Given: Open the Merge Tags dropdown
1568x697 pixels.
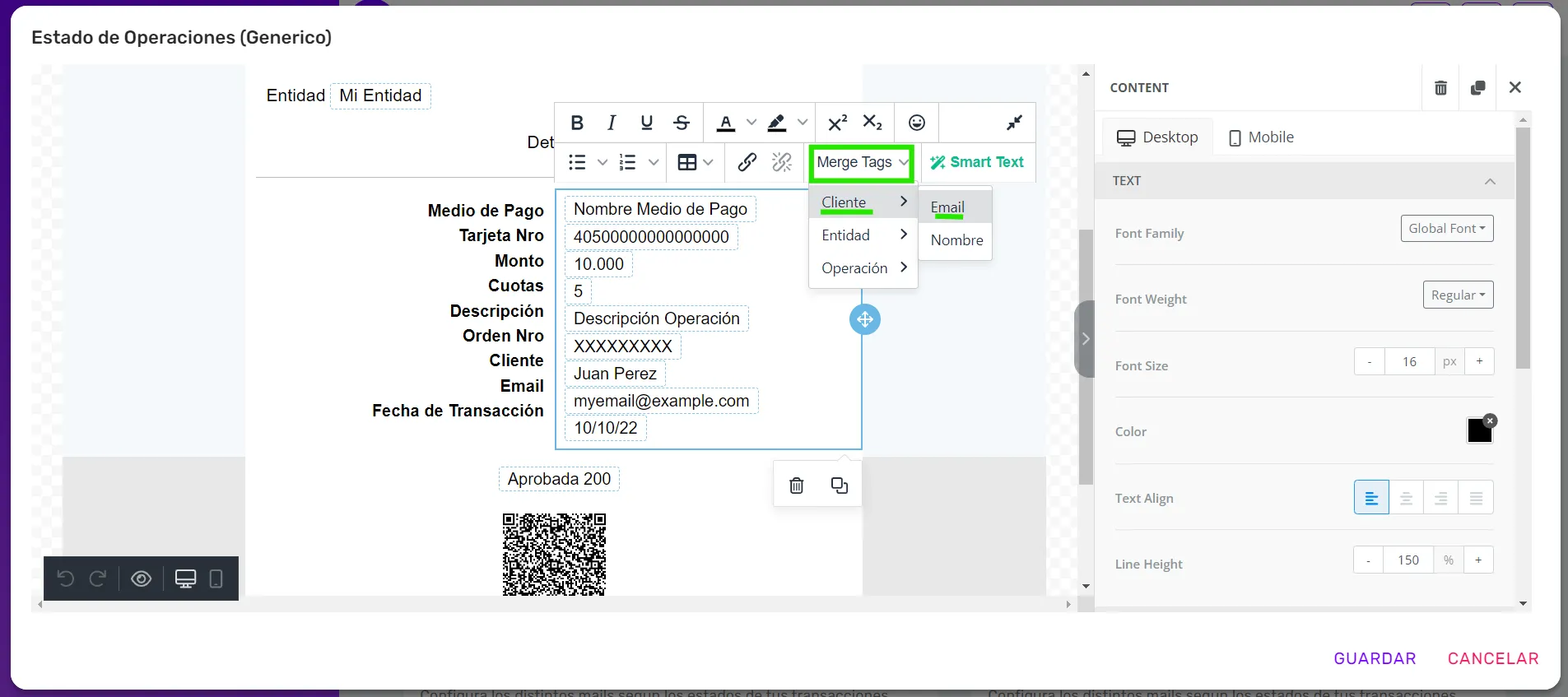Looking at the screenshot, I should pyautogui.click(x=862, y=163).
